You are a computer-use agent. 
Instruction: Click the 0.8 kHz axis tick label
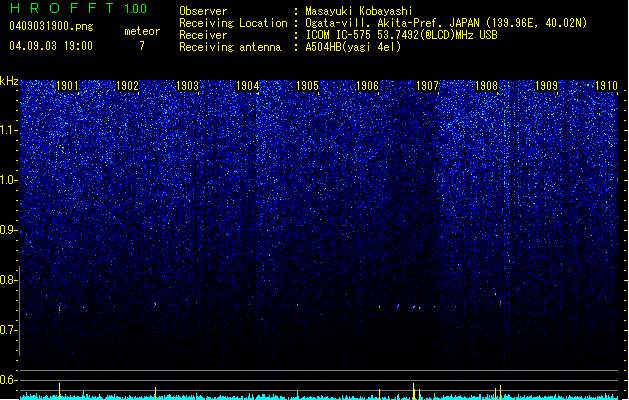coord(8,280)
